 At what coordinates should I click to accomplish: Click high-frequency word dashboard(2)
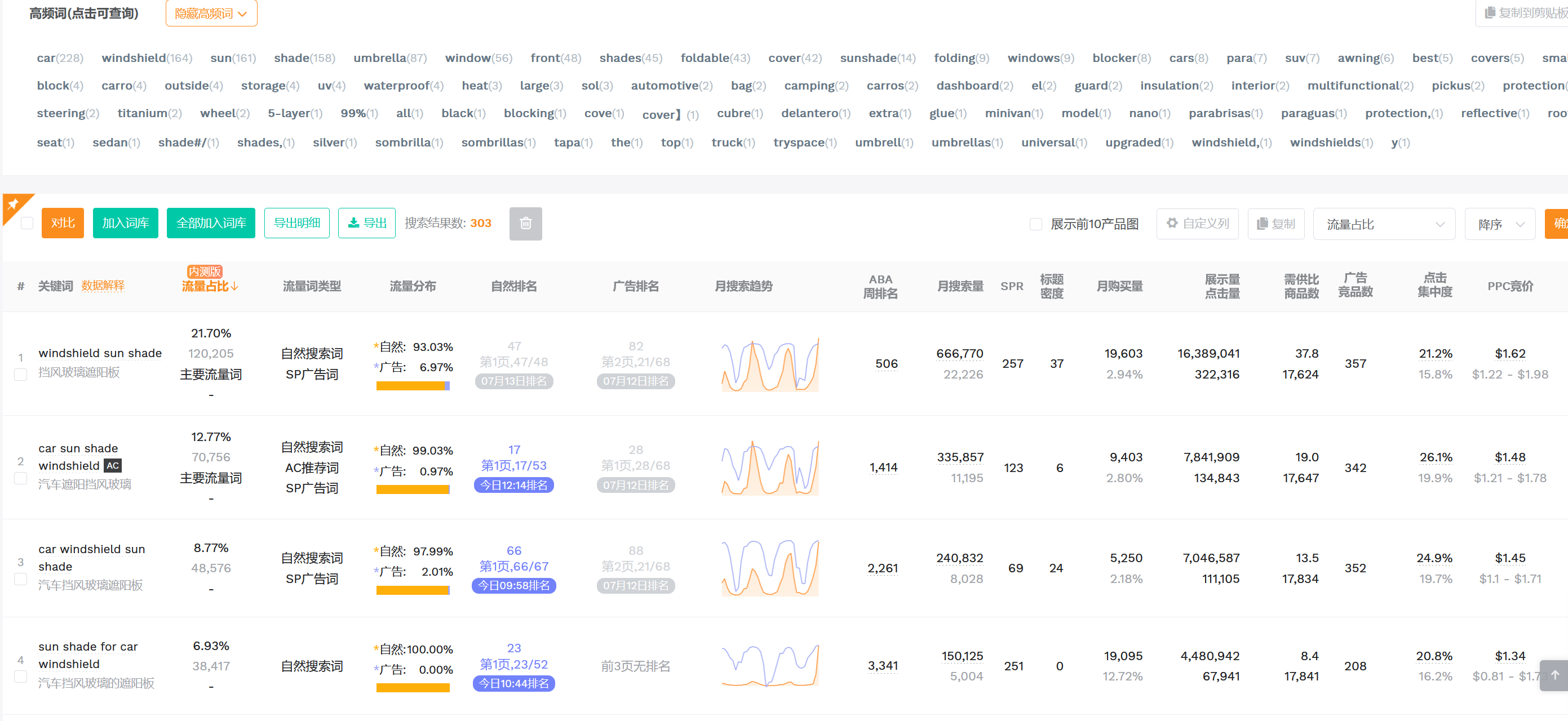point(975,85)
